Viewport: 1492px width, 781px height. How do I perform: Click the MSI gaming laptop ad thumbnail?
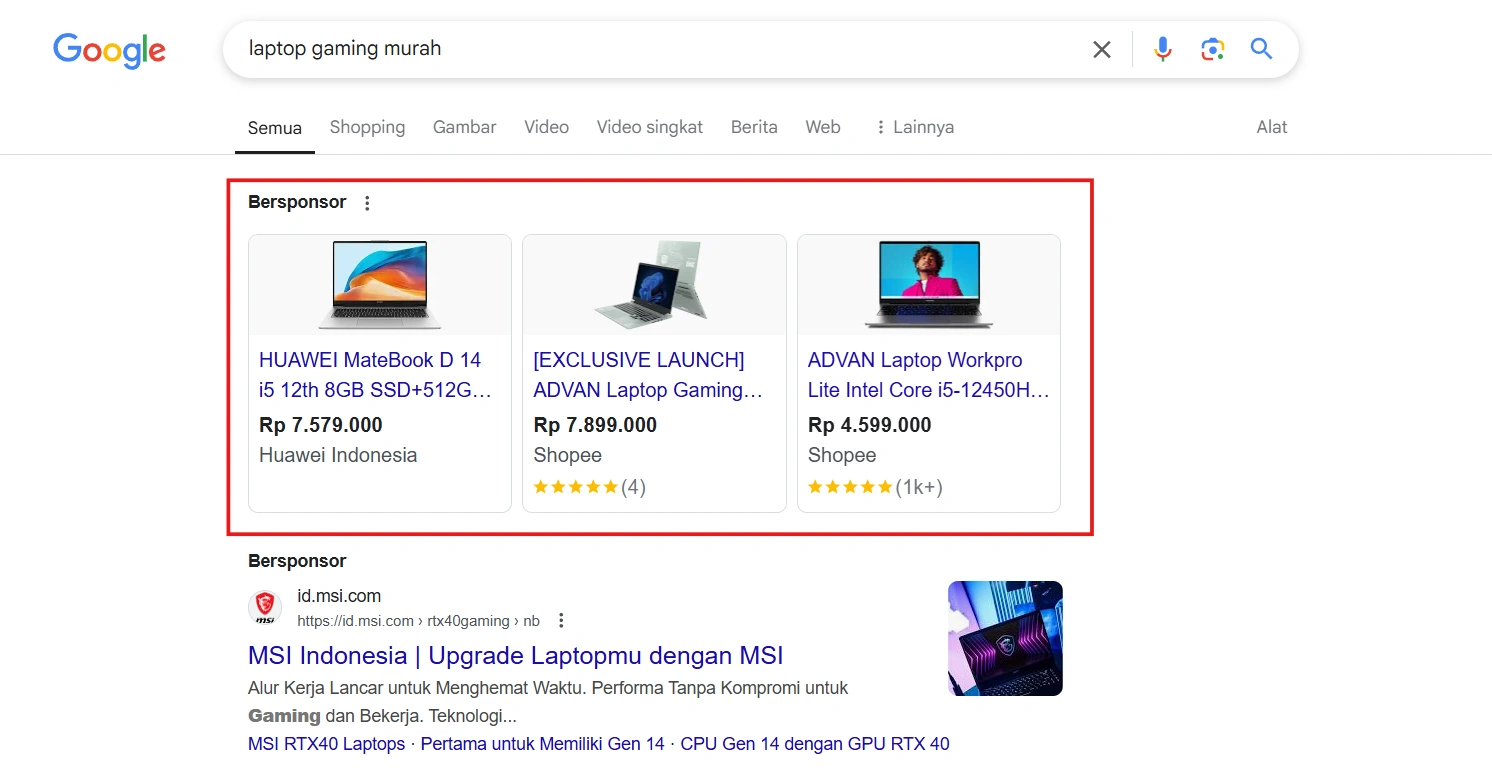click(x=1005, y=638)
